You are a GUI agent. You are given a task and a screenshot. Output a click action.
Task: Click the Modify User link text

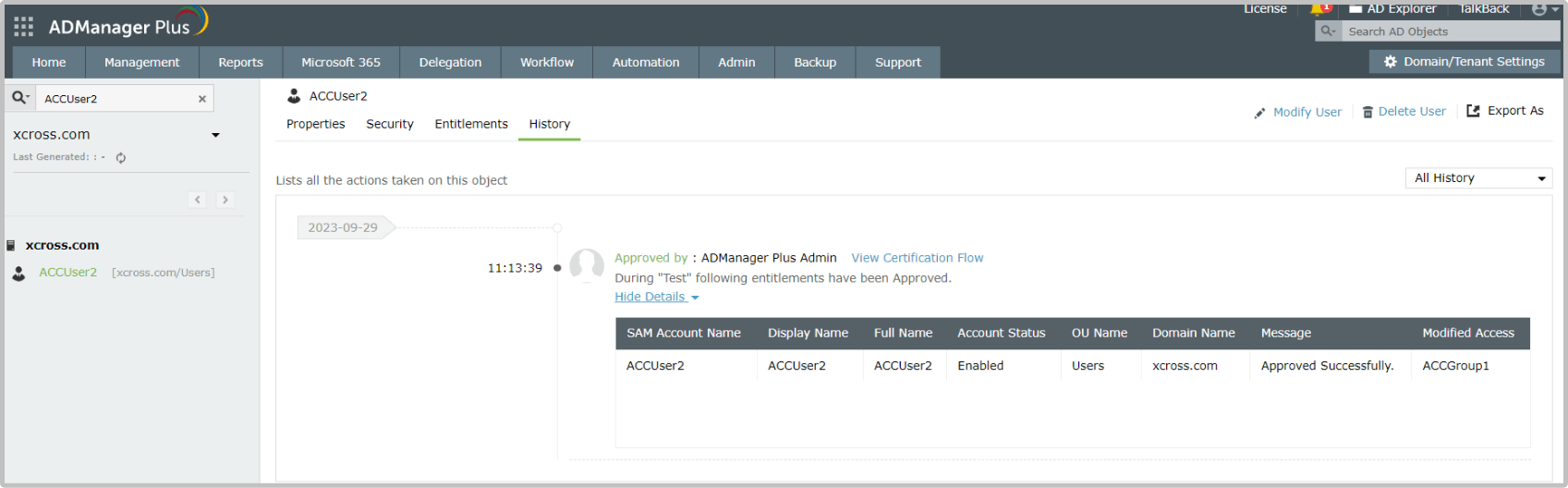pos(1307,112)
